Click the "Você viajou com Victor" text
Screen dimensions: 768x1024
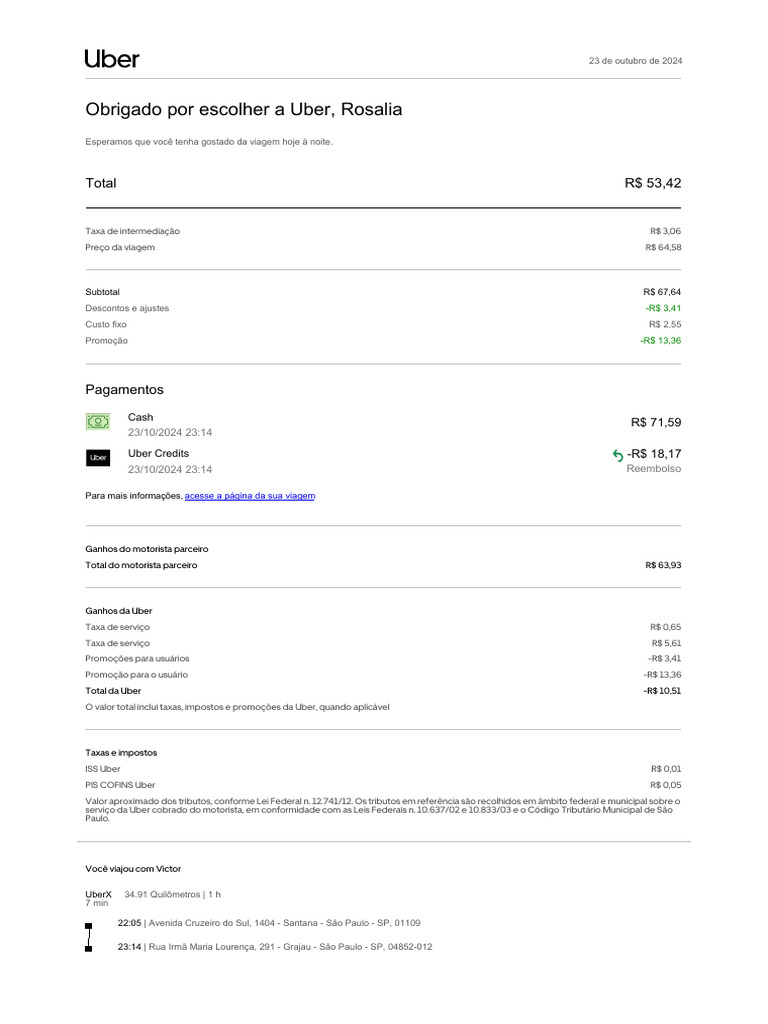(x=133, y=869)
